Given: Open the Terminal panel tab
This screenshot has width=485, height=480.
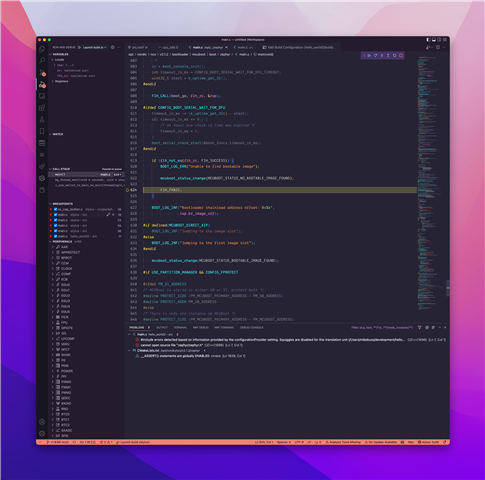Looking at the screenshot, I should coord(180,328).
